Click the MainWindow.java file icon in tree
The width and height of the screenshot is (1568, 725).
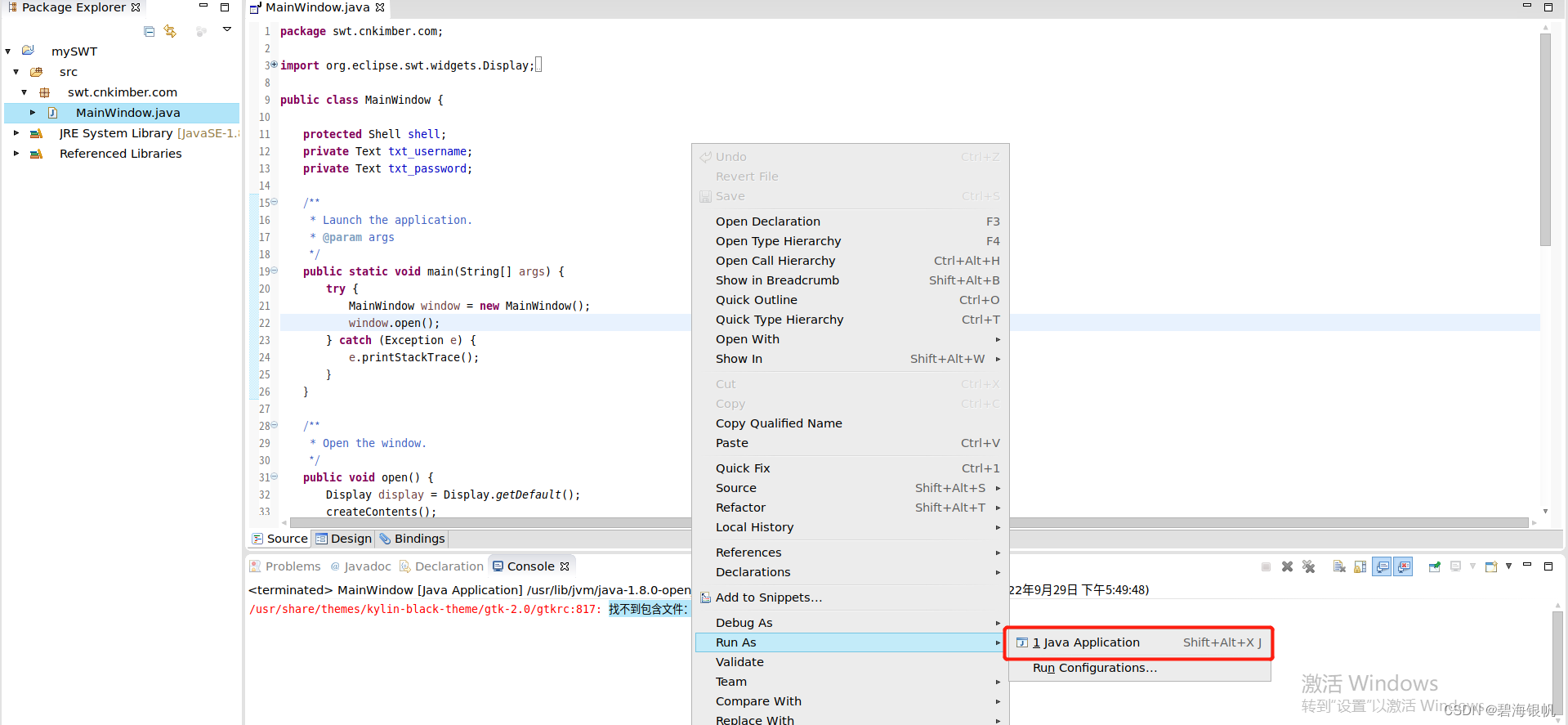pyautogui.click(x=52, y=113)
